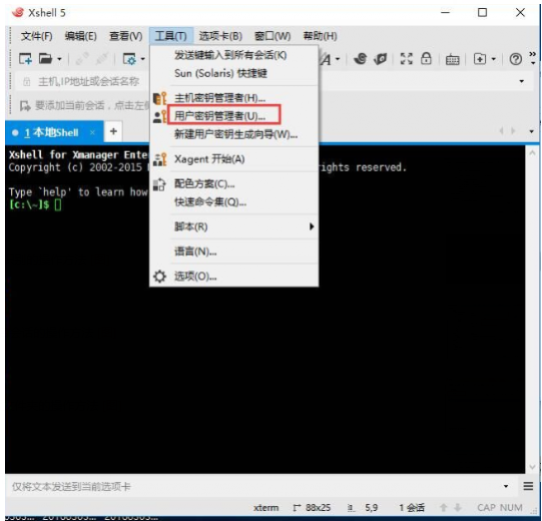Add a new tab with plus button
Viewport: 542px width, 521px height.
[113, 131]
